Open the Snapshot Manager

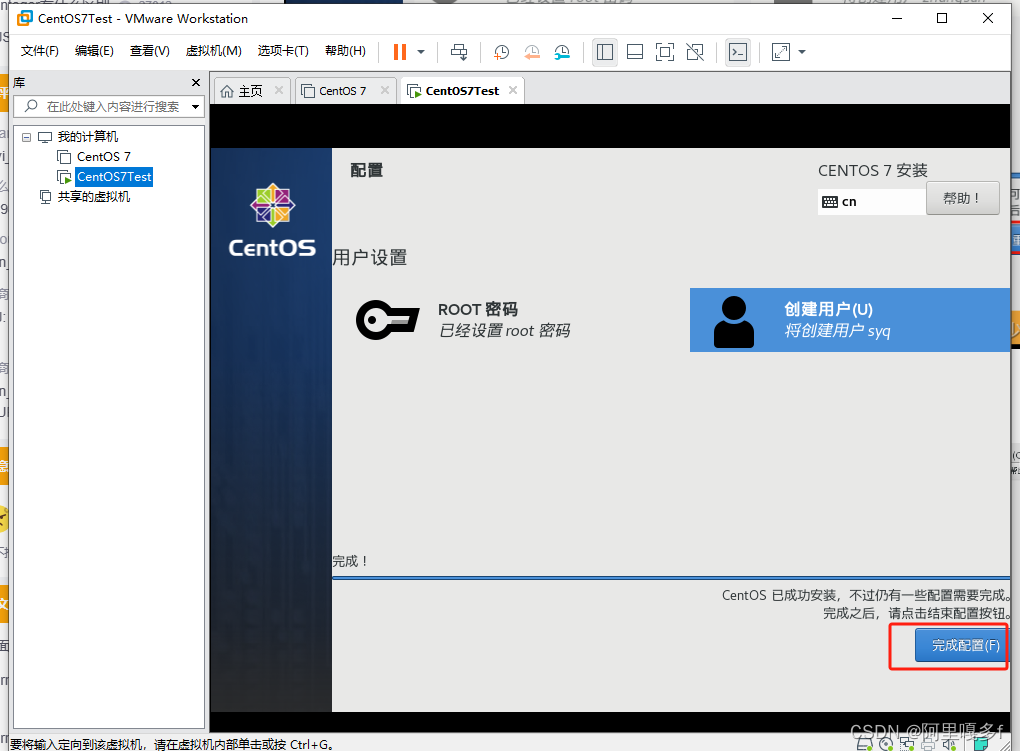pos(561,52)
